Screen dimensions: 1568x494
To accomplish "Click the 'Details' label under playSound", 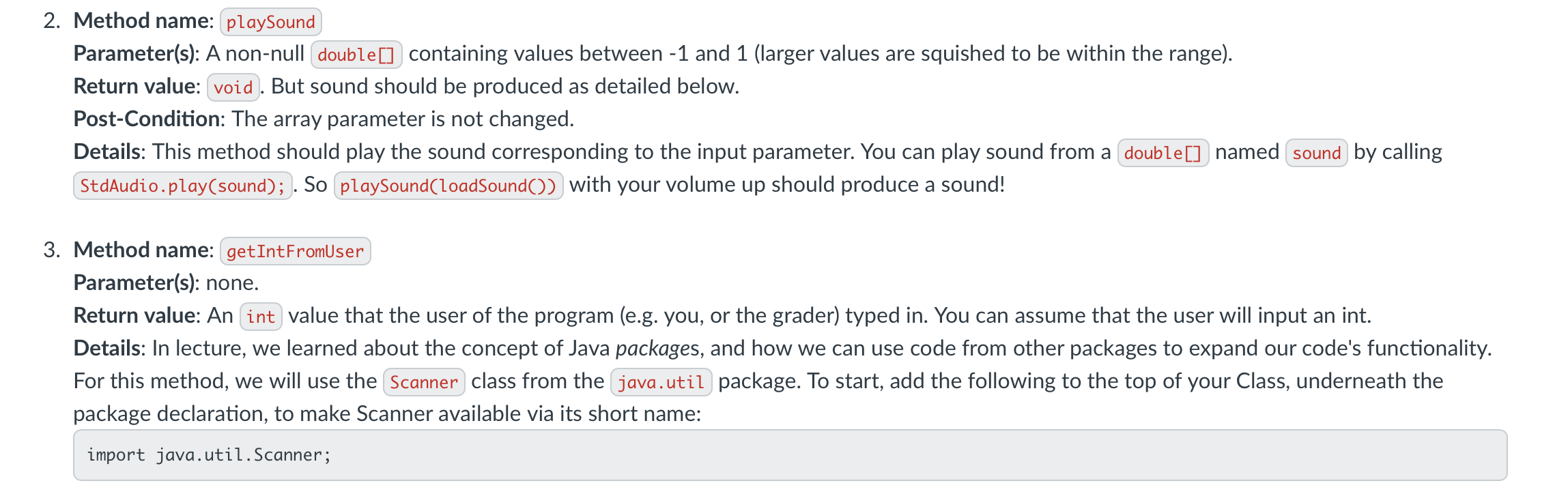I will click(x=109, y=151).
